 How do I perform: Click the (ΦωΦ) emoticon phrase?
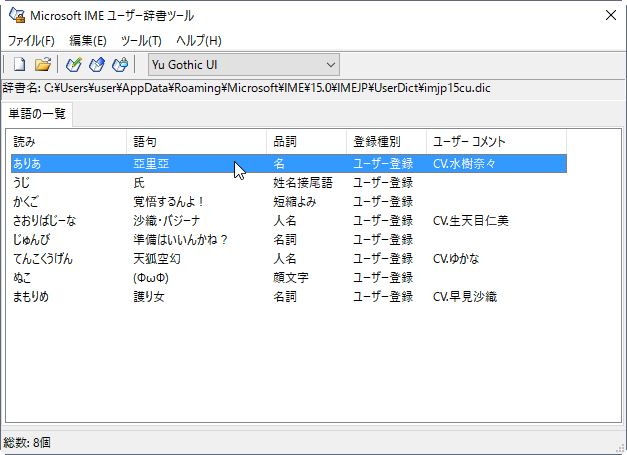tap(151, 277)
